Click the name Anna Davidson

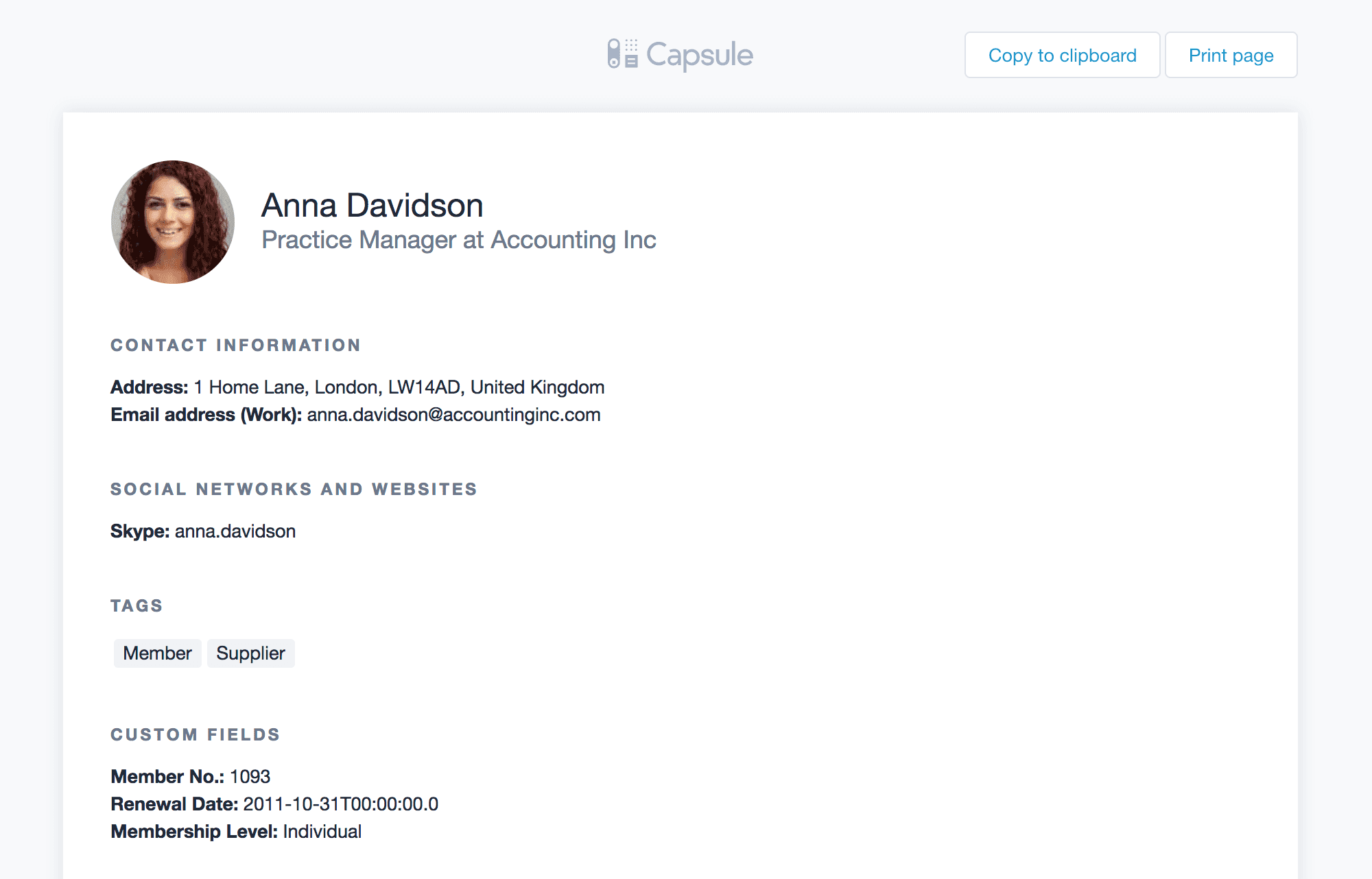pyautogui.click(x=372, y=205)
